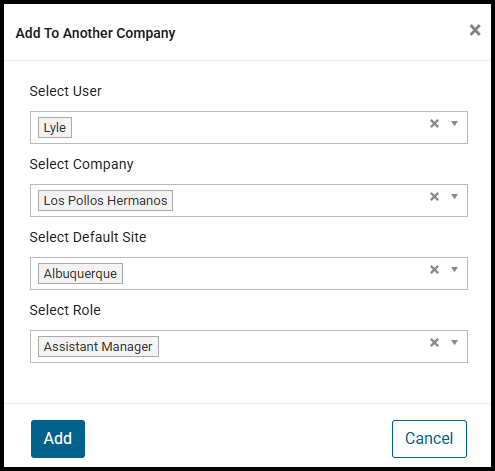
Task: Select the Assistant Manager role tag
Action: coord(98,346)
